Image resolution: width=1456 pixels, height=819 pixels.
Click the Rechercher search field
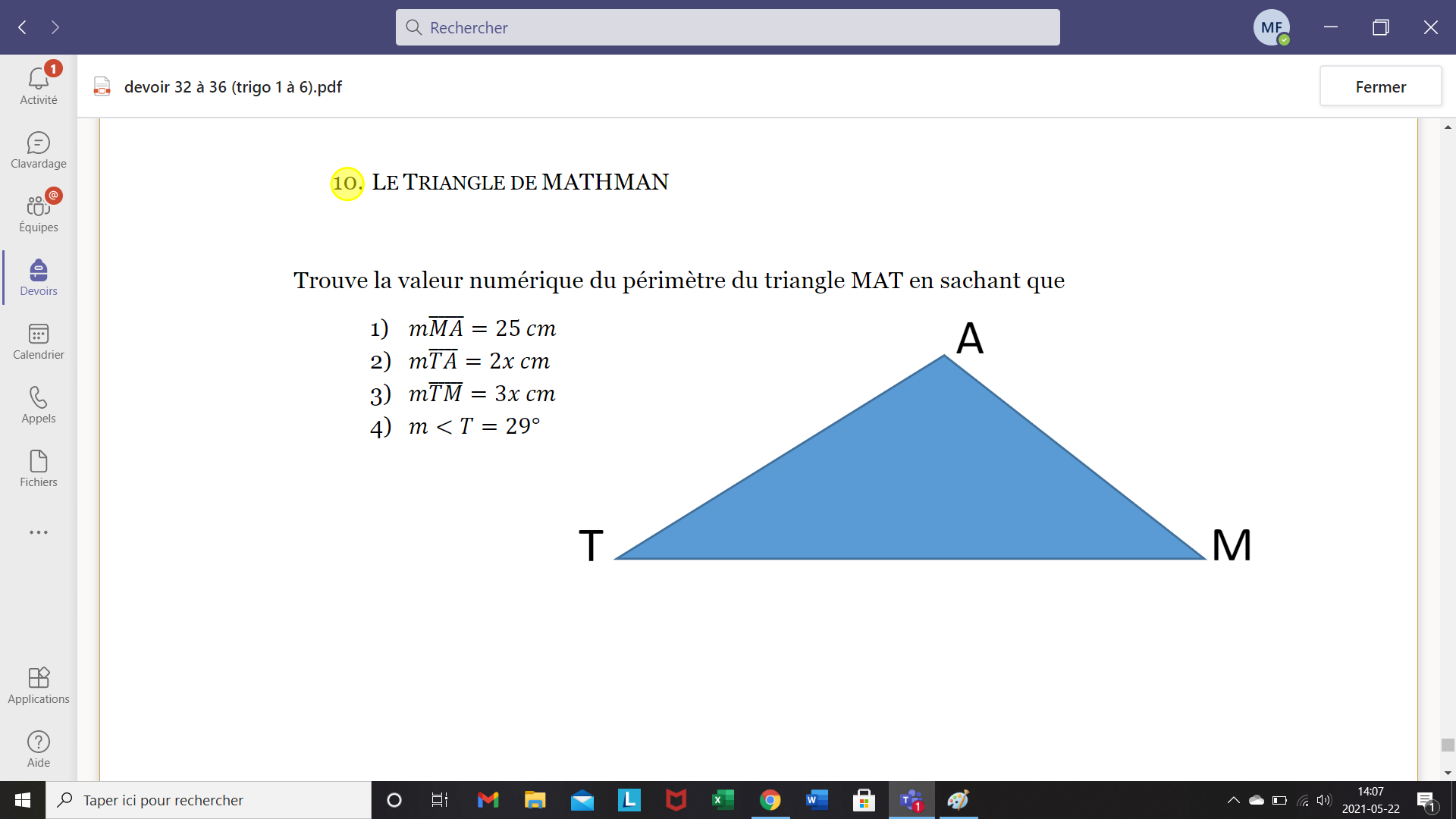tap(728, 27)
